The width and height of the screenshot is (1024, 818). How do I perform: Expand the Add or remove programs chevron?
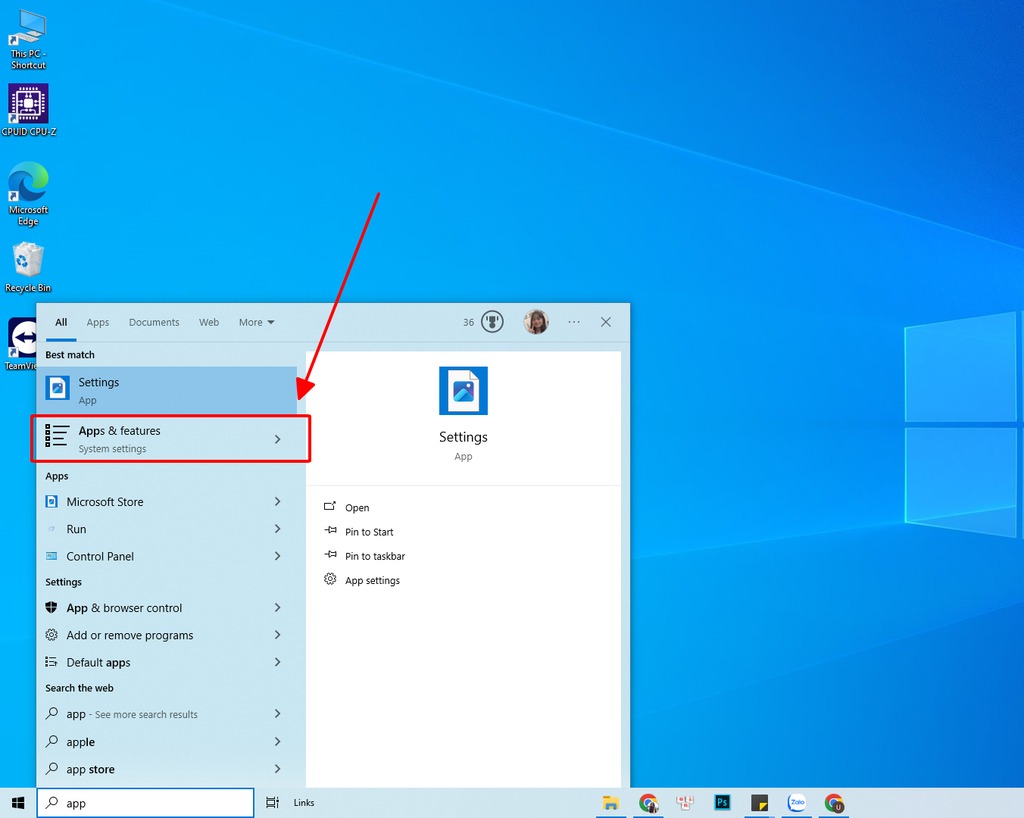click(278, 635)
